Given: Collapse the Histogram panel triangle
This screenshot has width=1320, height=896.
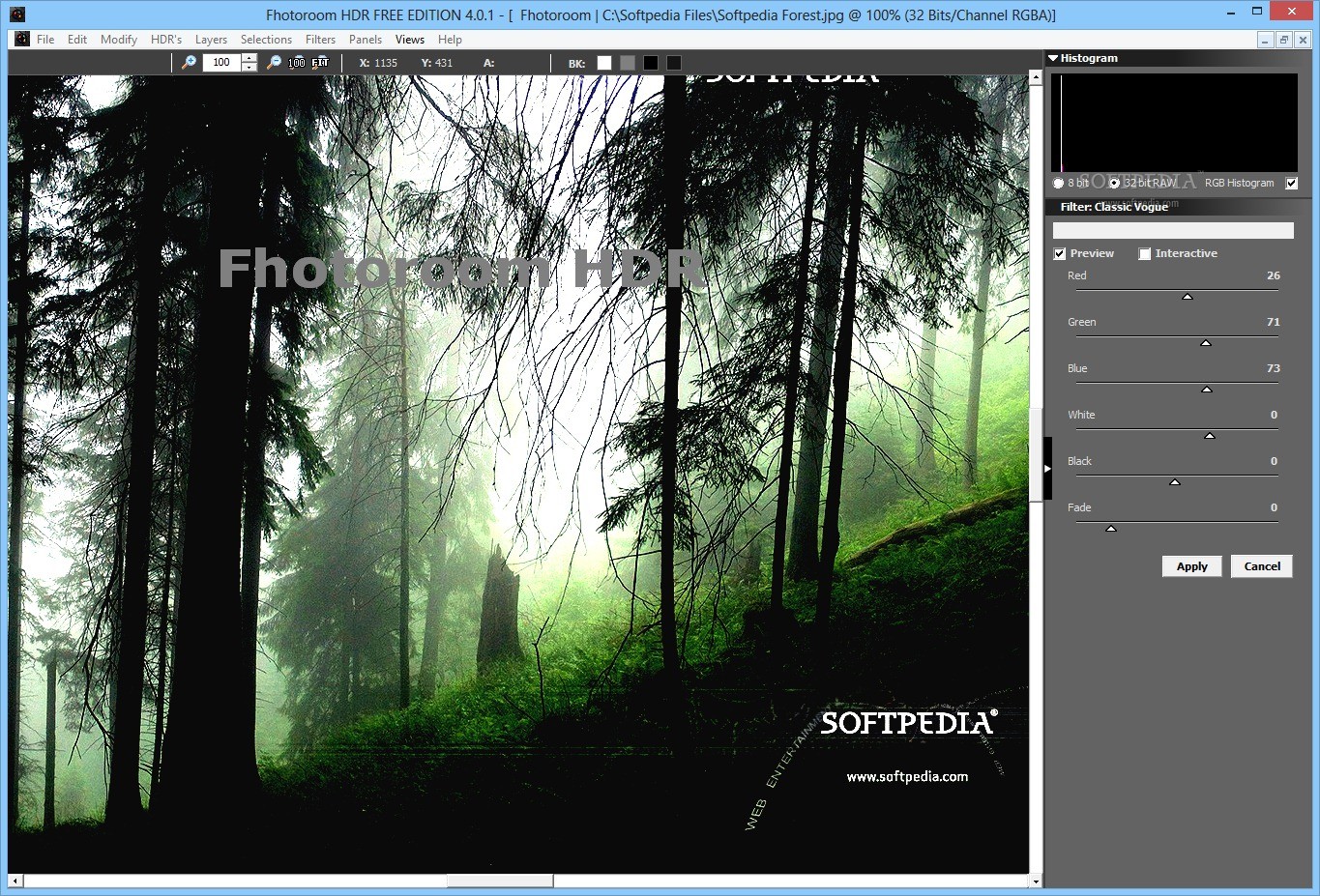Looking at the screenshot, I should (1053, 58).
